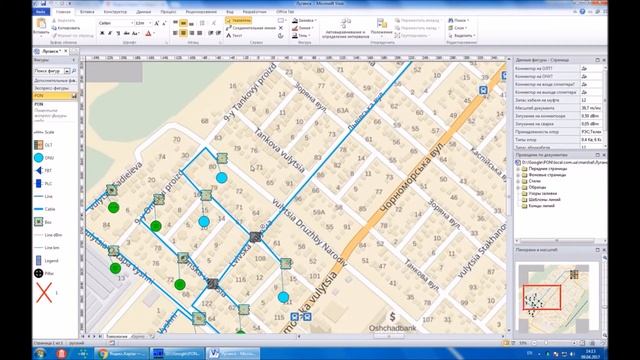Screen dimensions: 640x360
Task: Switch to the Insert (Вставка) ribbon tab
Action: click(87, 12)
